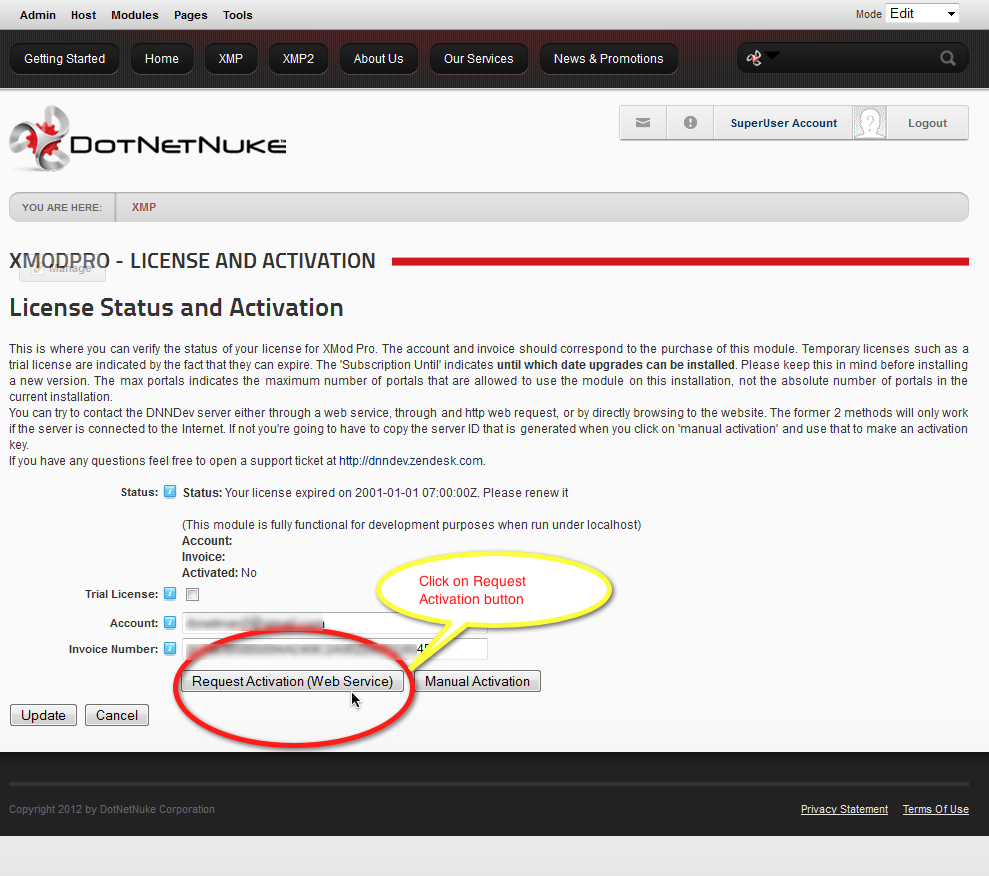
Task: Click the Update button
Action: [x=44, y=715]
